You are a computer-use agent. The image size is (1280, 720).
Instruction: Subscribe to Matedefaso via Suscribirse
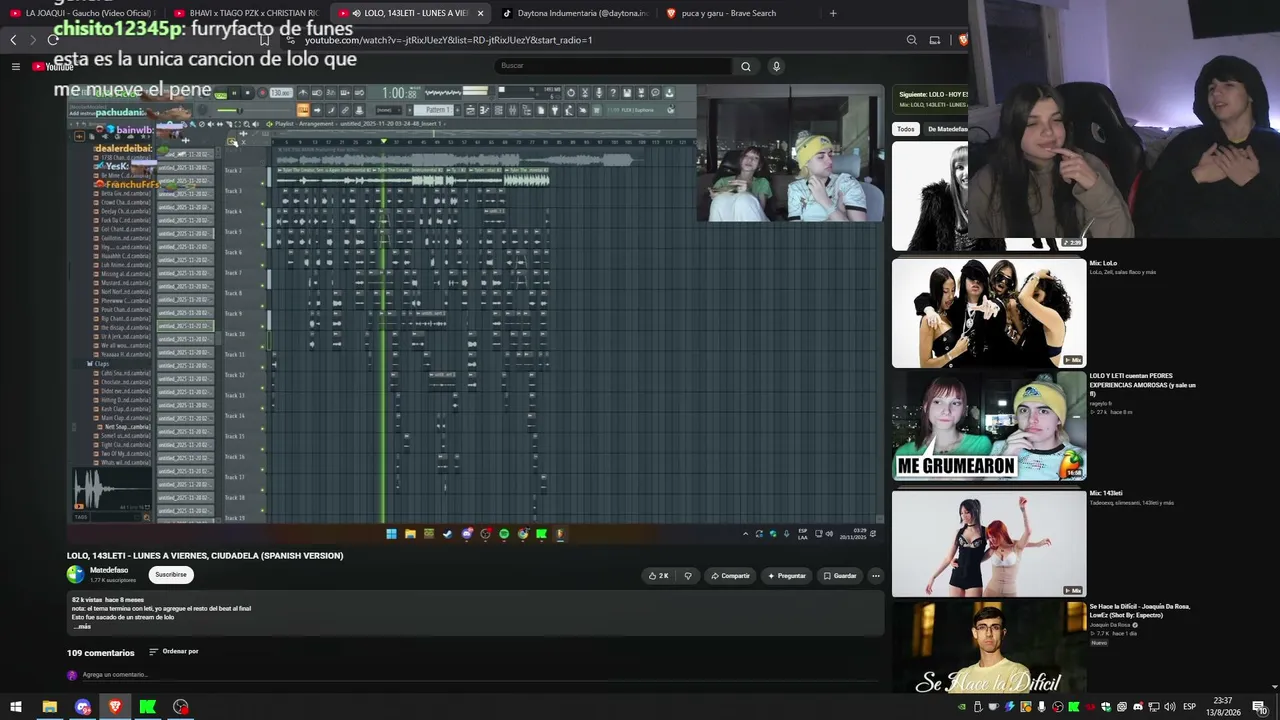171,575
